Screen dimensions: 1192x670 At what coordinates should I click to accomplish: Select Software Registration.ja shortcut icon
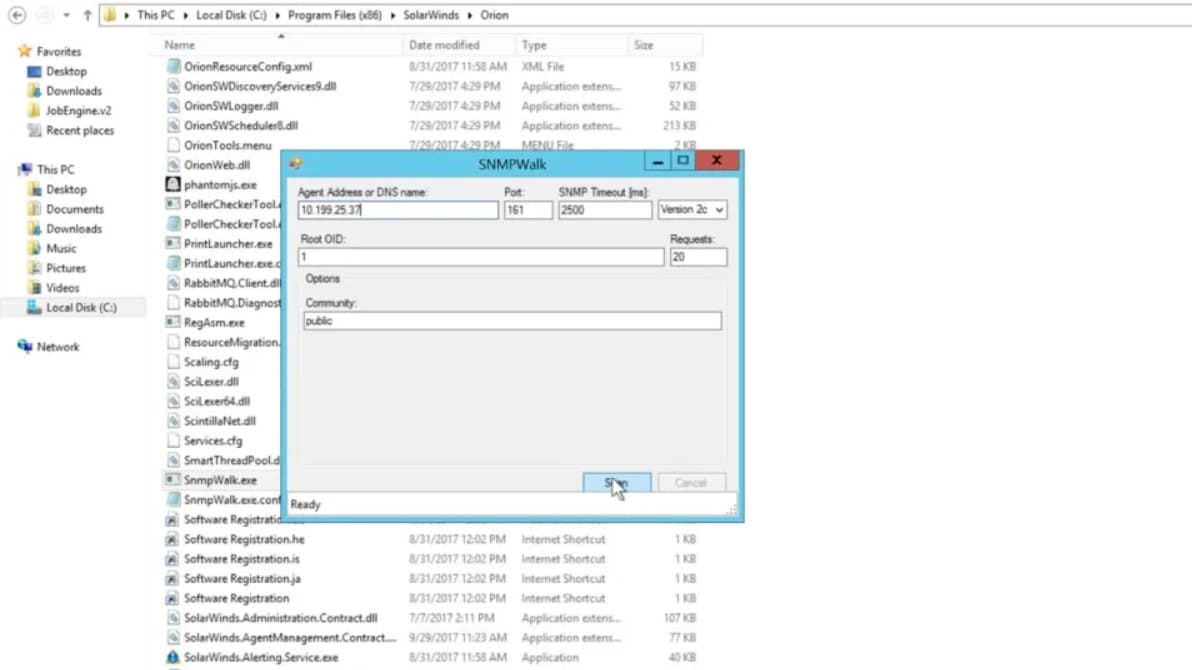173,579
